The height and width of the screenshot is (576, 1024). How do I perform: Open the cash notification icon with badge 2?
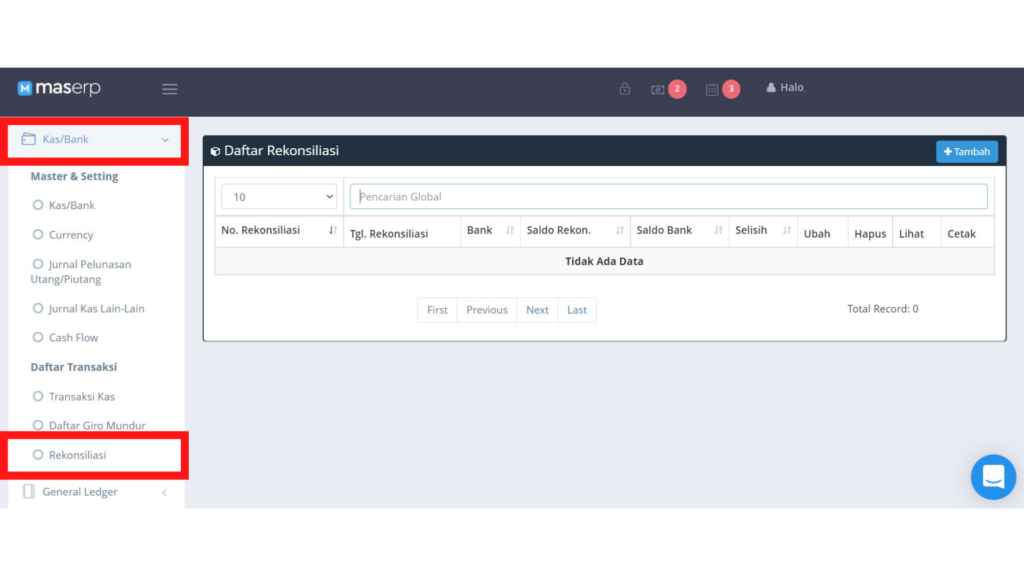click(658, 89)
